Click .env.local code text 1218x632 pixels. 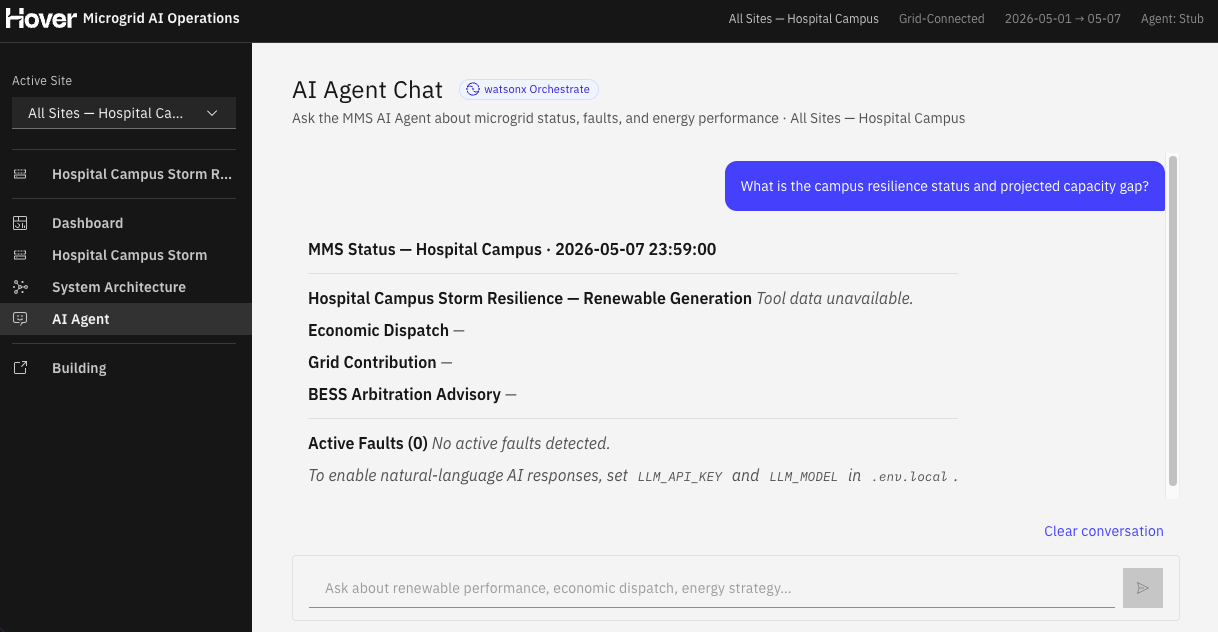909,476
